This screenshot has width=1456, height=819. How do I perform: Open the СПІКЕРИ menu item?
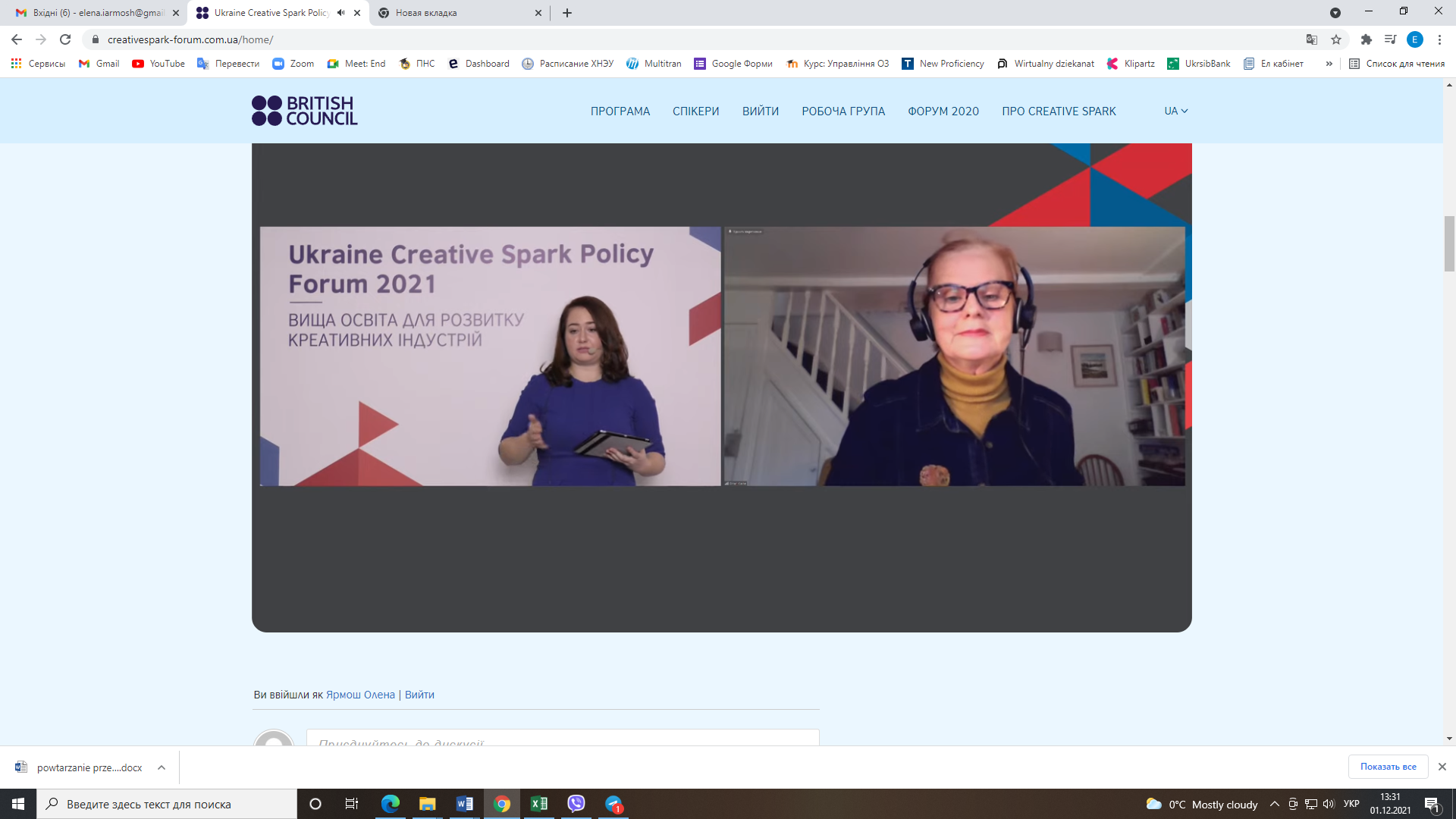pos(695,111)
